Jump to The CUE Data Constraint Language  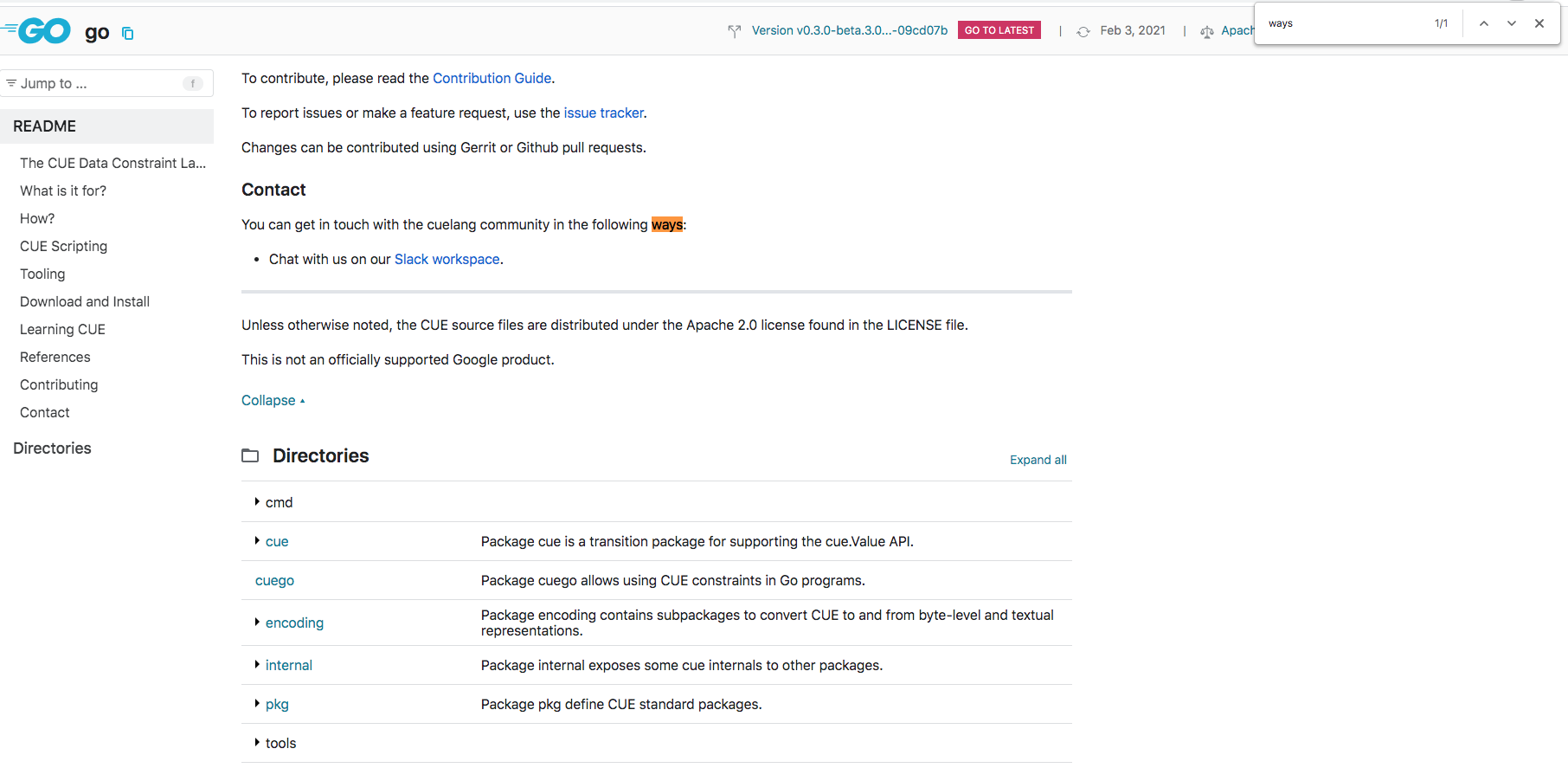pos(112,163)
